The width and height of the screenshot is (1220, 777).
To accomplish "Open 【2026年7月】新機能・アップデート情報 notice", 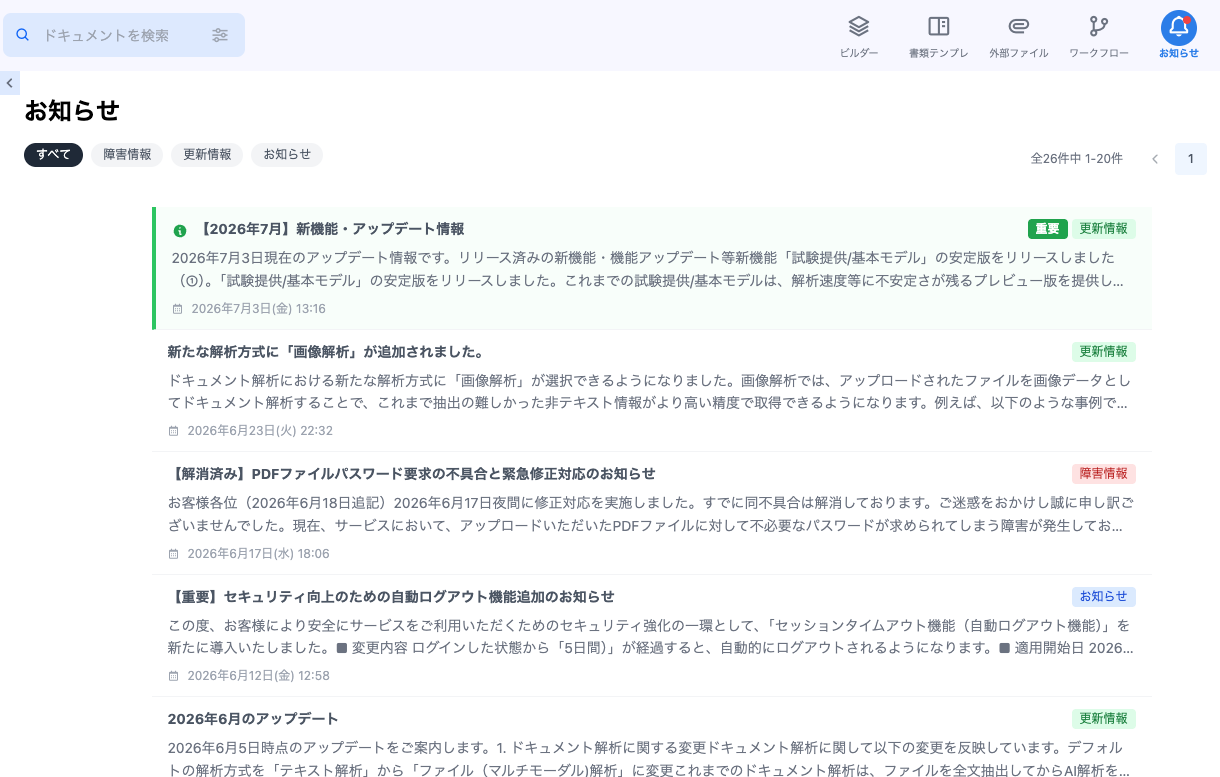I will pyautogui.click(x=330, y=229).
